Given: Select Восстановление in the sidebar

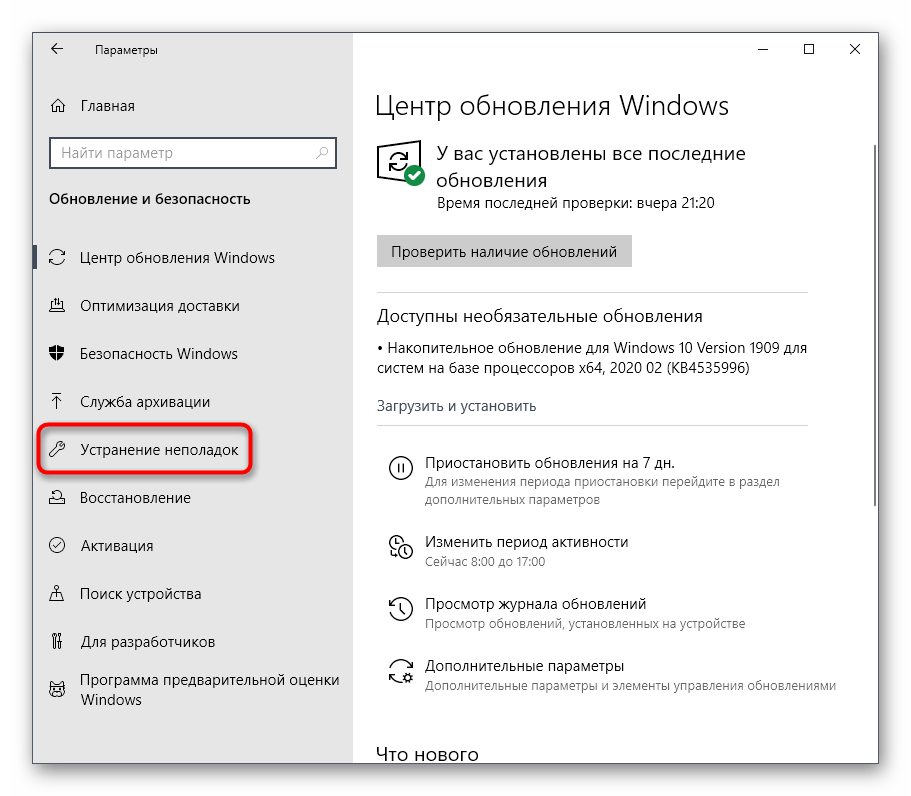Looking at the screenshot, I should 135,498.
